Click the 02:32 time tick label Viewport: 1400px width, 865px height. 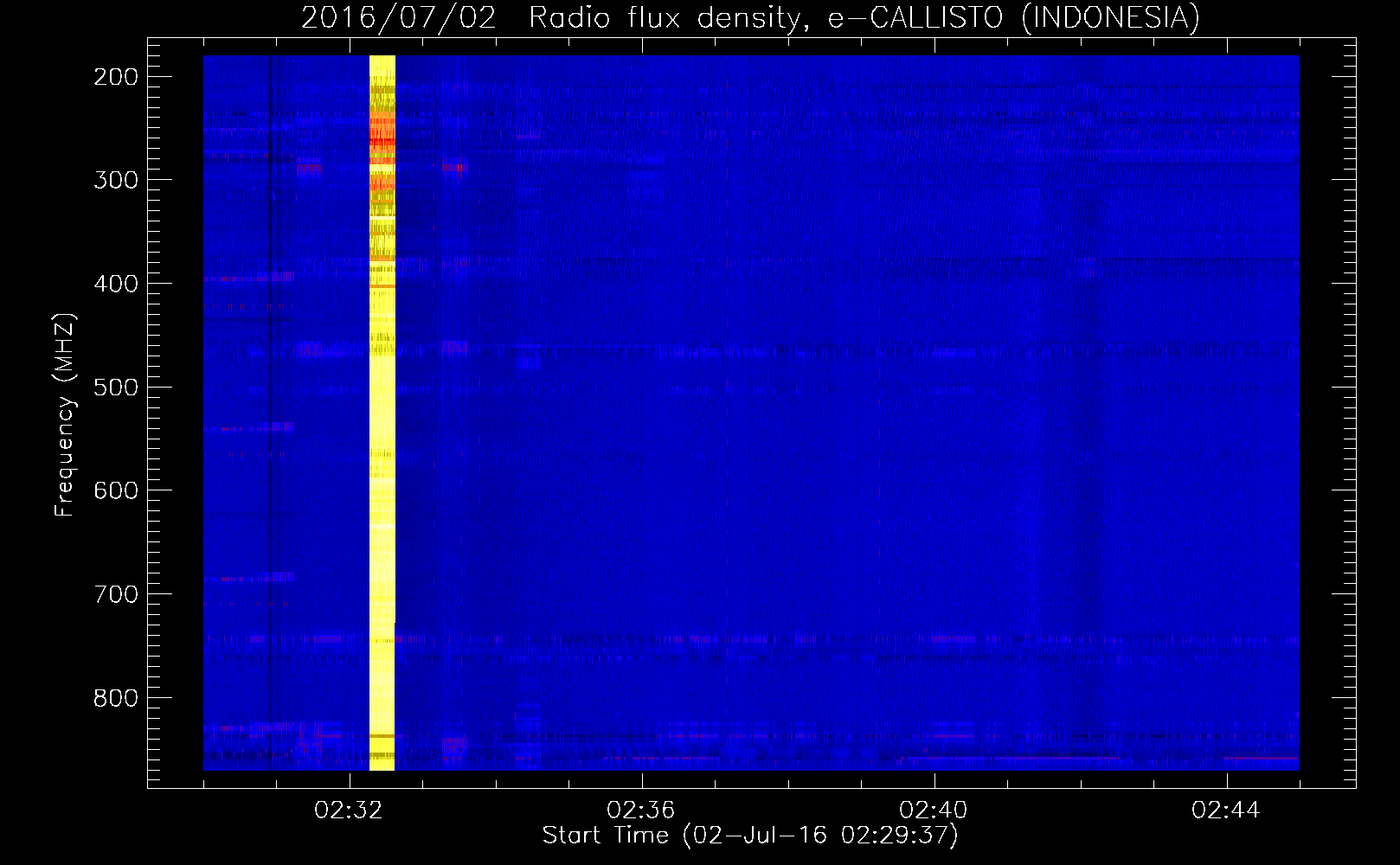(349, 810)
